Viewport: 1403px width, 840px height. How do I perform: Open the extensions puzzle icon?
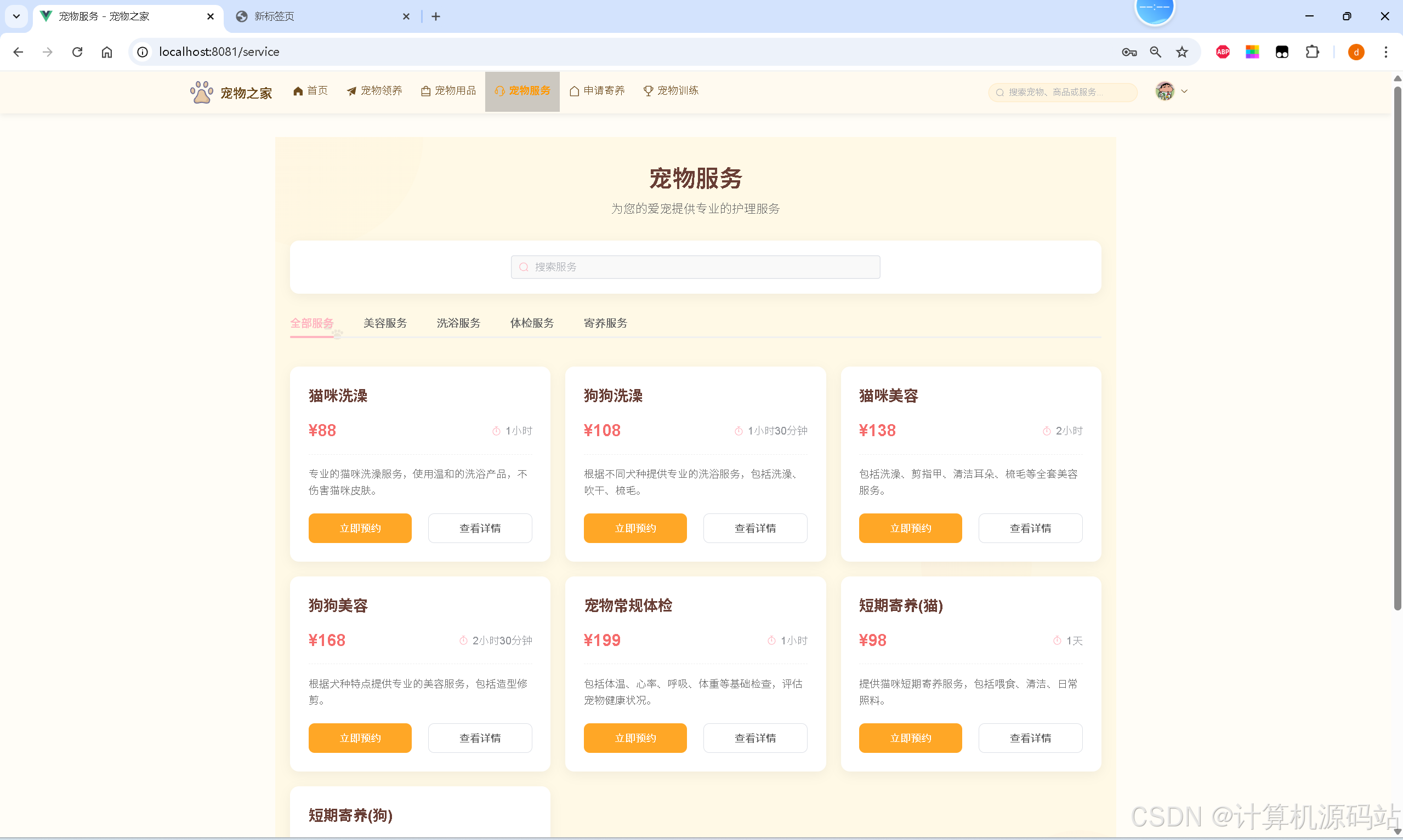(1312, 52)
